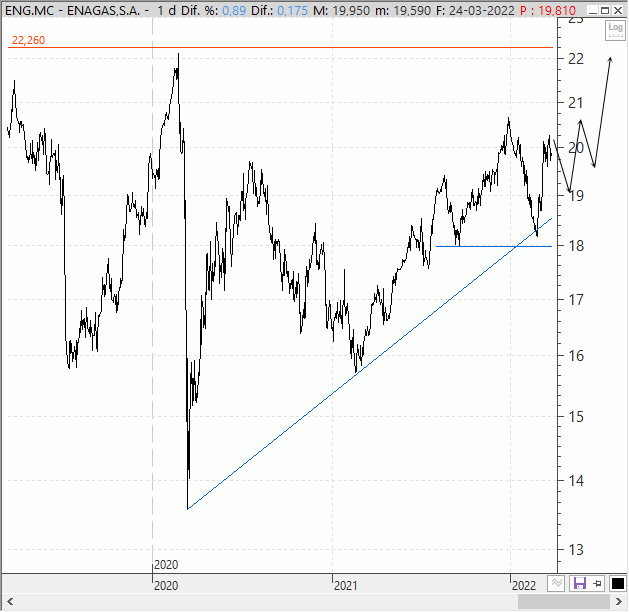The width and height of the screenshot is (629, 612).
Task: Click the 20 price axis label
Action: (x=576, y=148)
